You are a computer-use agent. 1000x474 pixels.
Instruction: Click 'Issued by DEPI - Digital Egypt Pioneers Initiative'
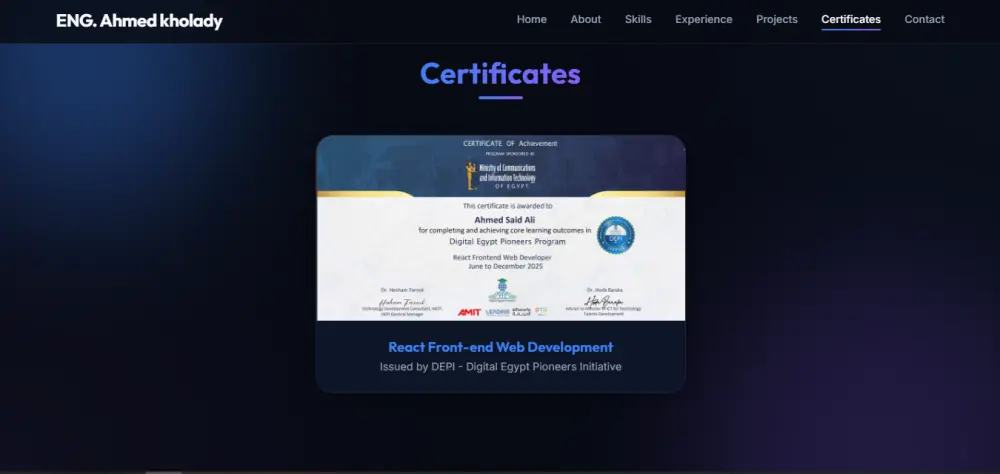tap(501, 367)
